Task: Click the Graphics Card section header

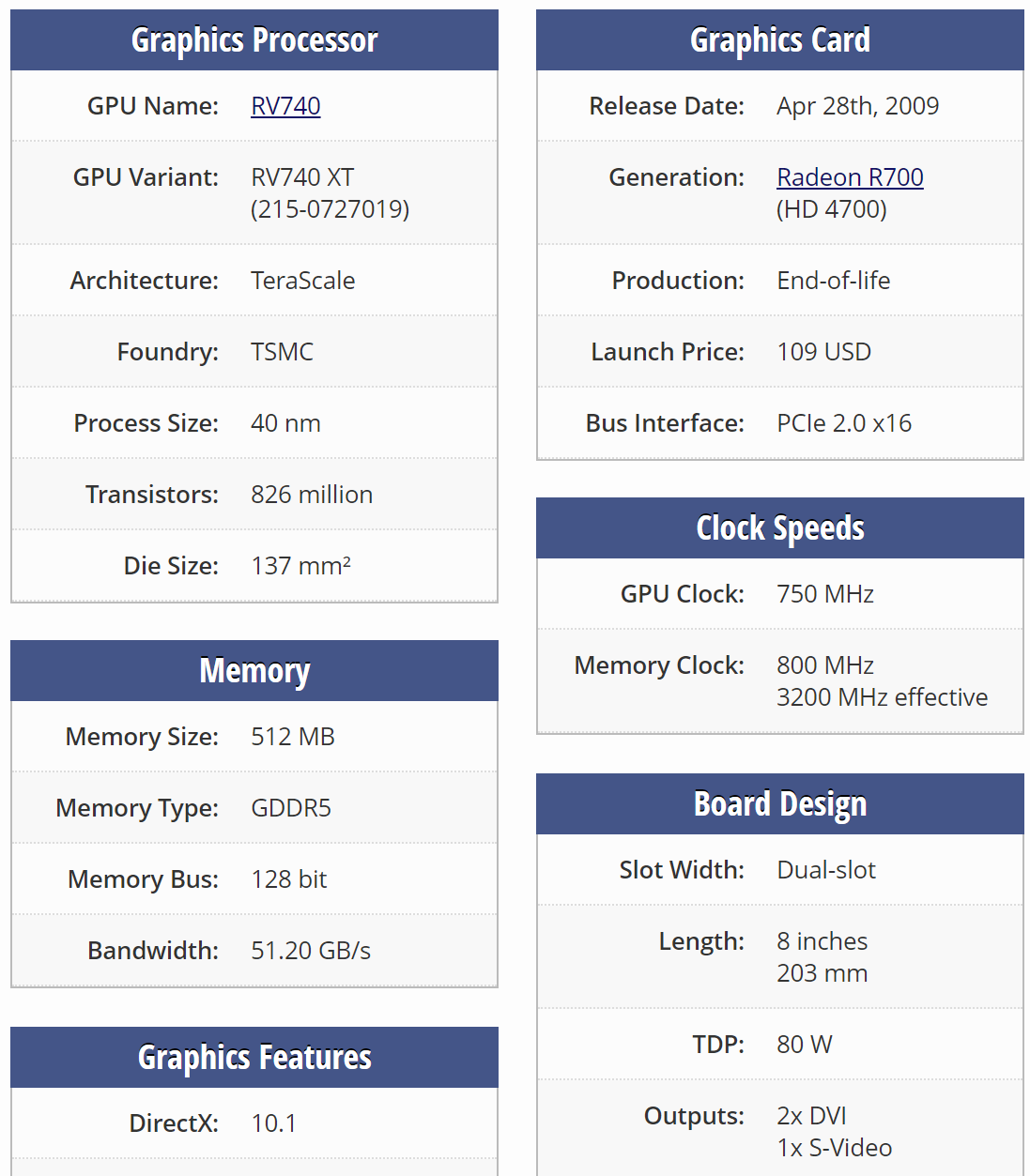Action: click(x=780, y=40)
